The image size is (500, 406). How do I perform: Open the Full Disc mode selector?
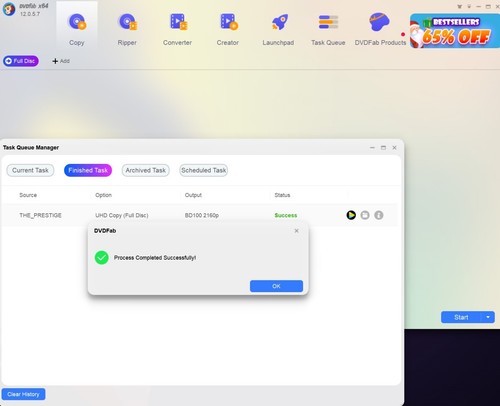coord(21,61)
